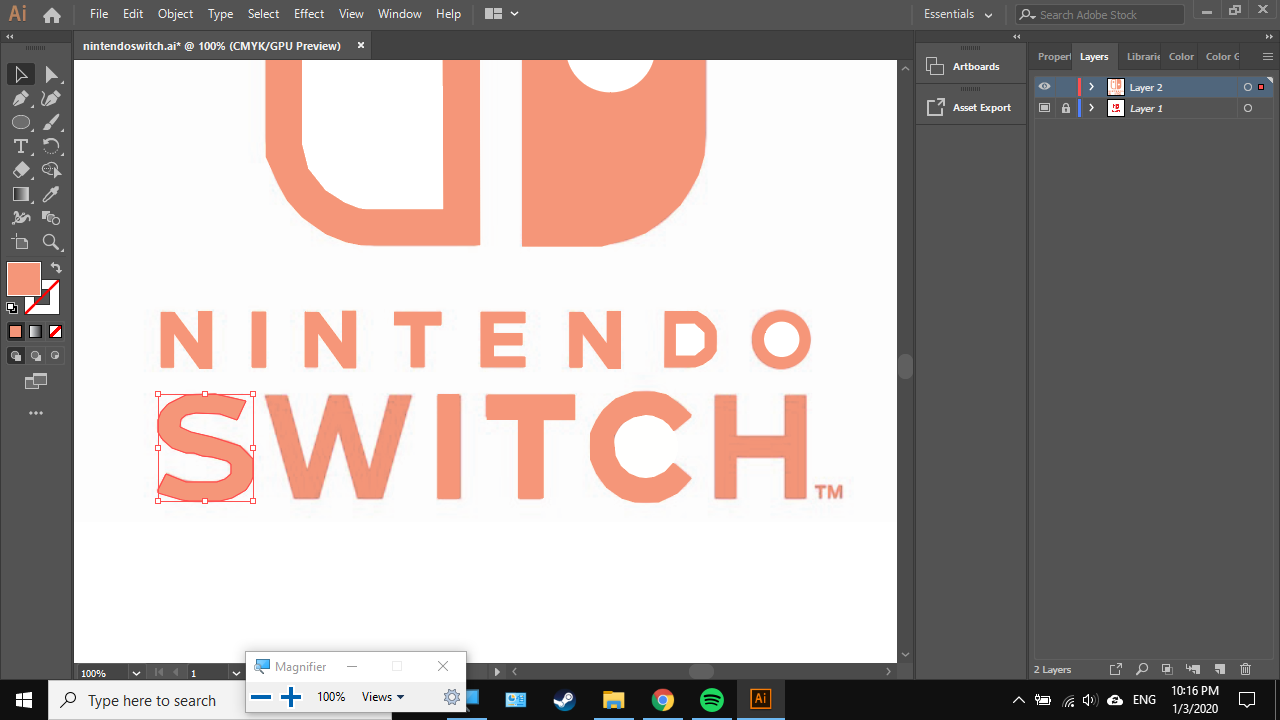Enable Draw Behind mode
Image resolution: width=1280 pixels, height=720 pixels.
pos(35,356)
